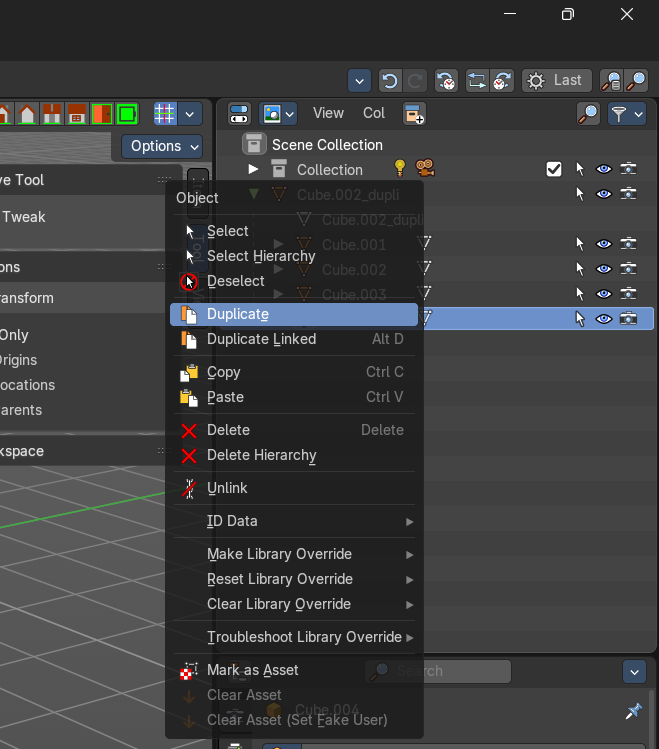Toggle selectable arrow in Collection row

[580, 169]
